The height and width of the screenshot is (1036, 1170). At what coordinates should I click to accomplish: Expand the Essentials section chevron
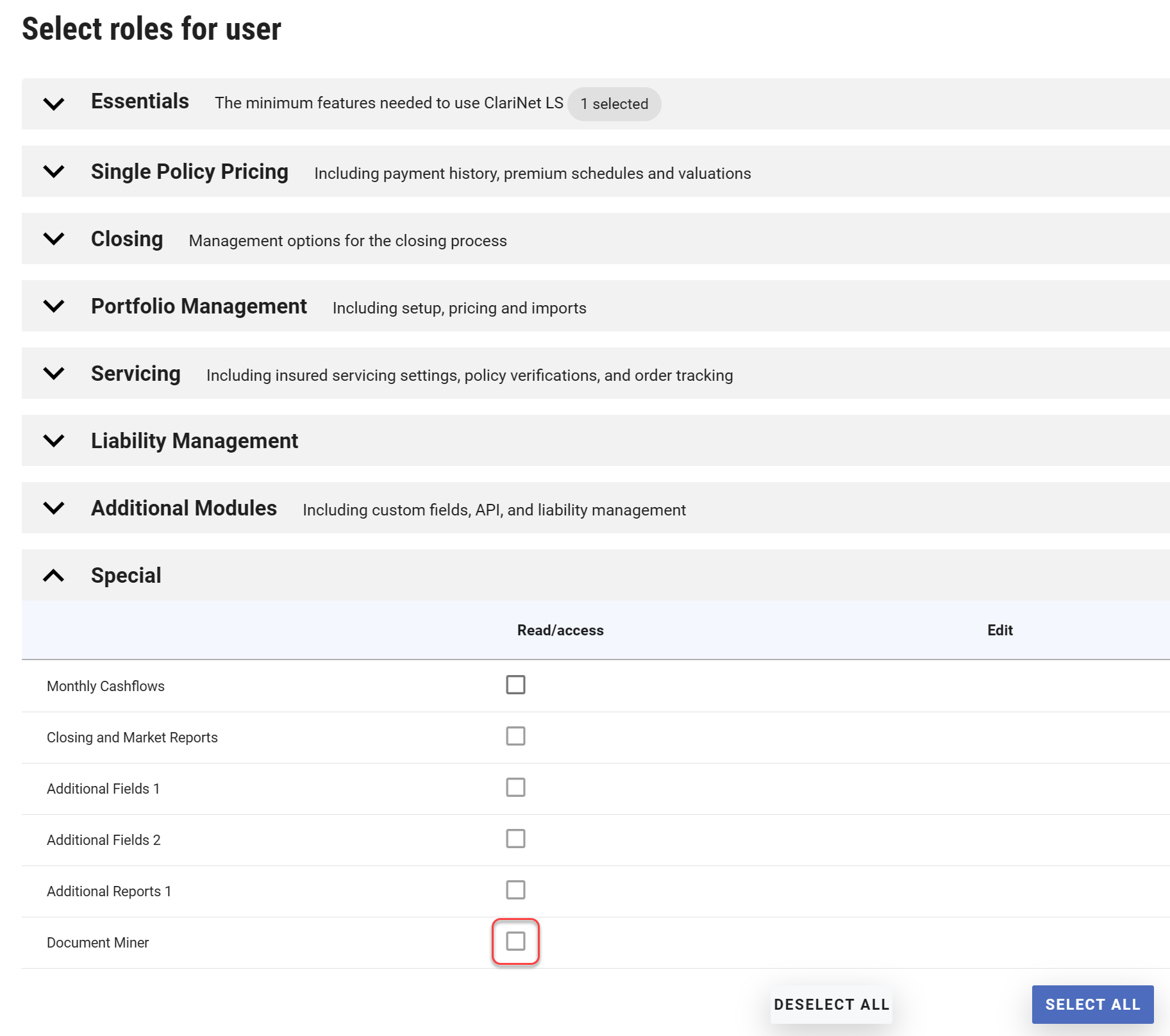tap(54, 104)
